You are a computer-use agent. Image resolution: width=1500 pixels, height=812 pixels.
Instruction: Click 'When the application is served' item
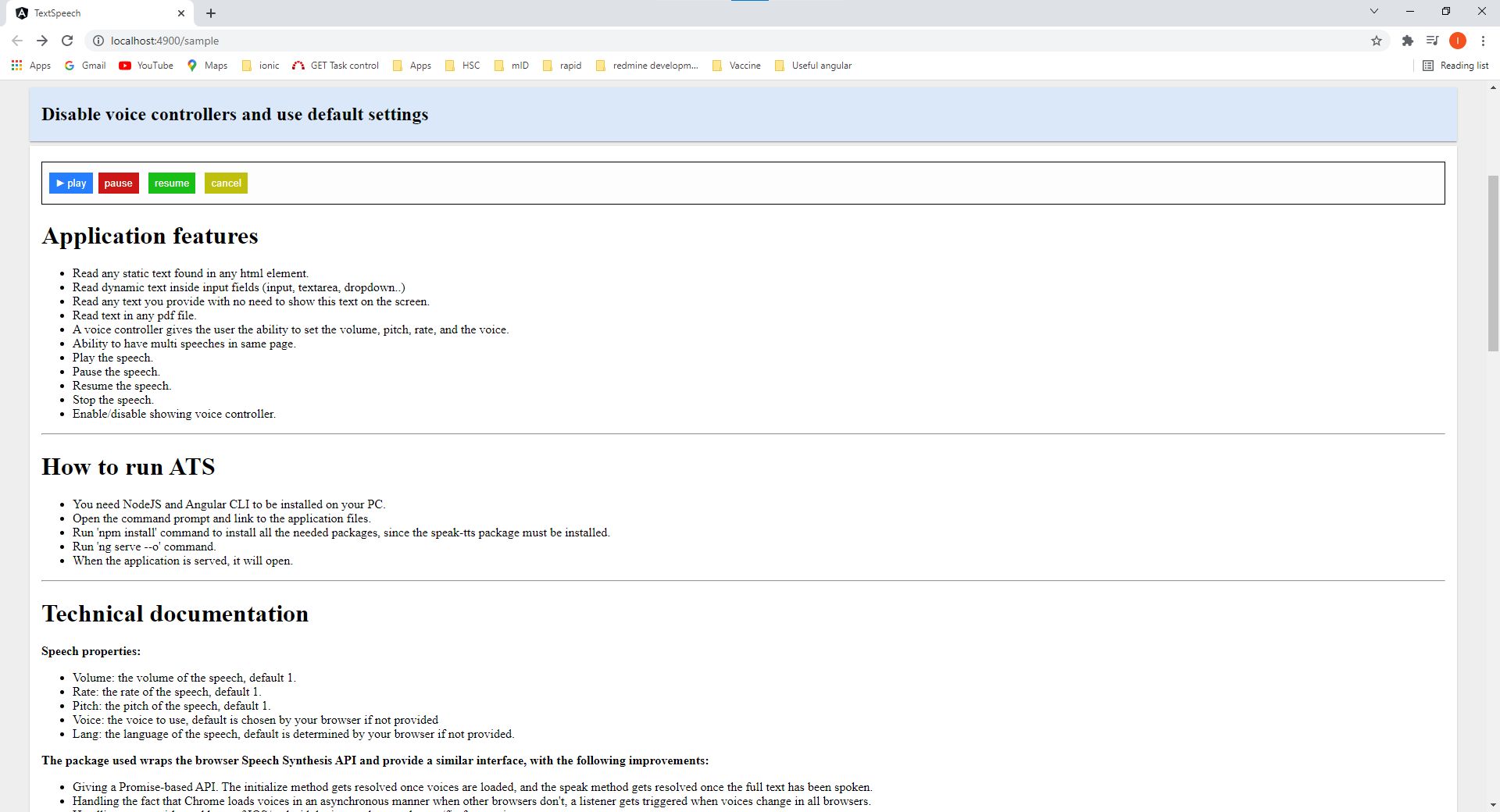pos(183,561)
